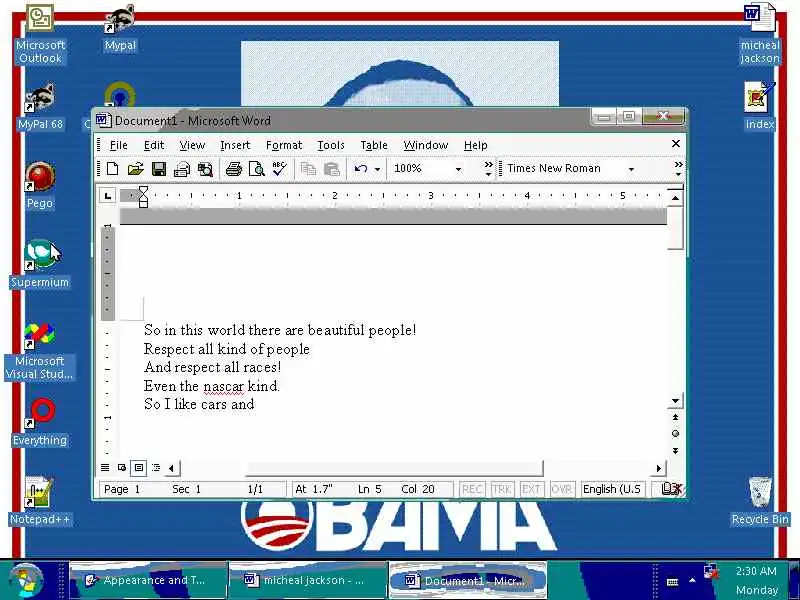800x600 pixels.
Task: Click the vertical scrollbar up arrow
Action: pos(675,197)
